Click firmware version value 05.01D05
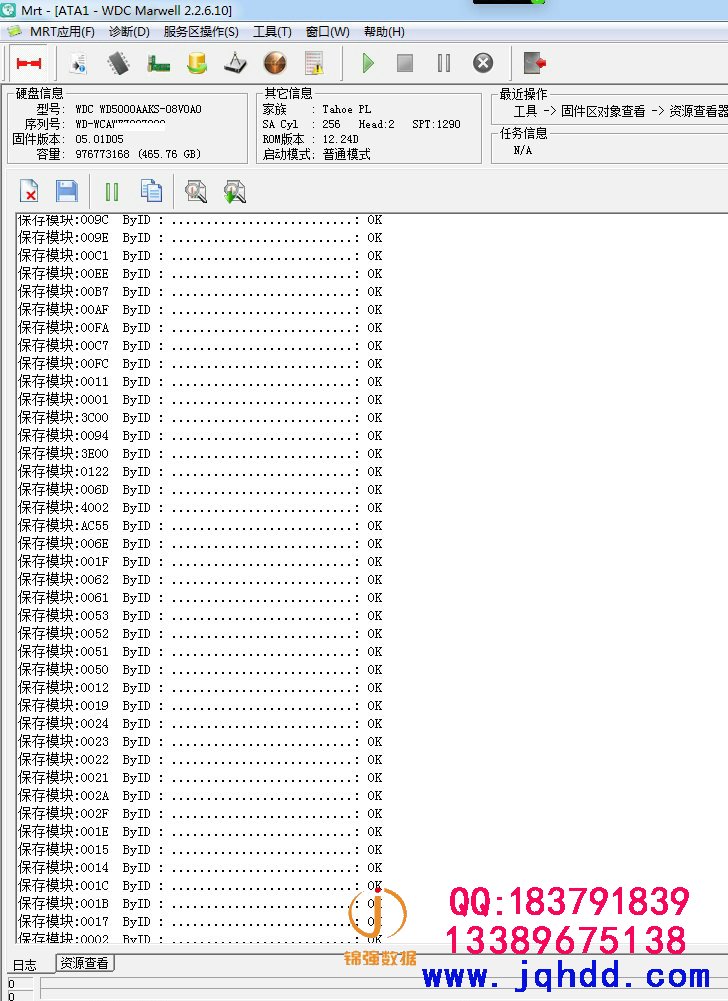This screenshot has width=728, height=1001. click(100, 139)
